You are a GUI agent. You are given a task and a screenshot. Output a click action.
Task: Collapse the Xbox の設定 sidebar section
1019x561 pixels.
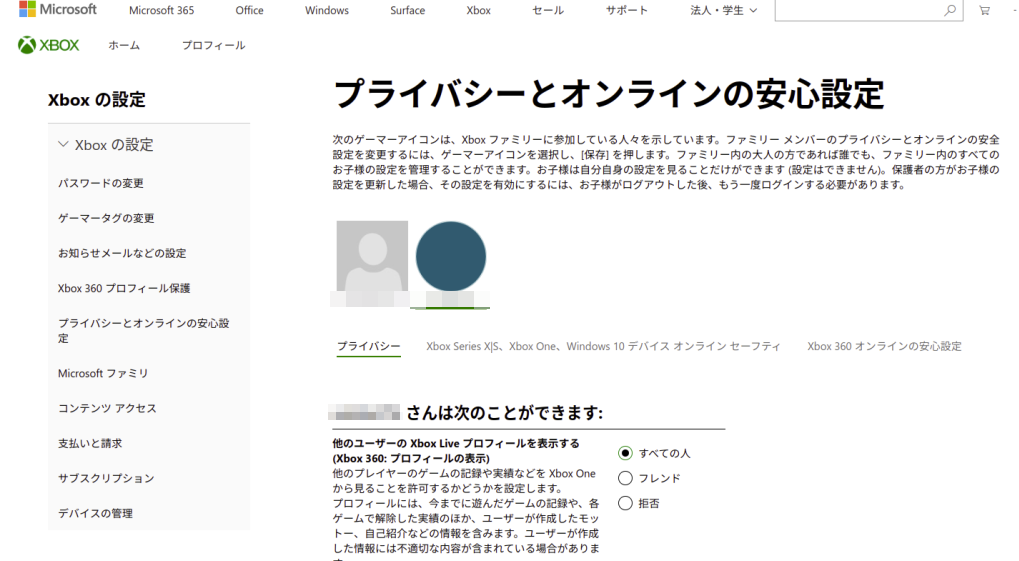tap(63, 144)
